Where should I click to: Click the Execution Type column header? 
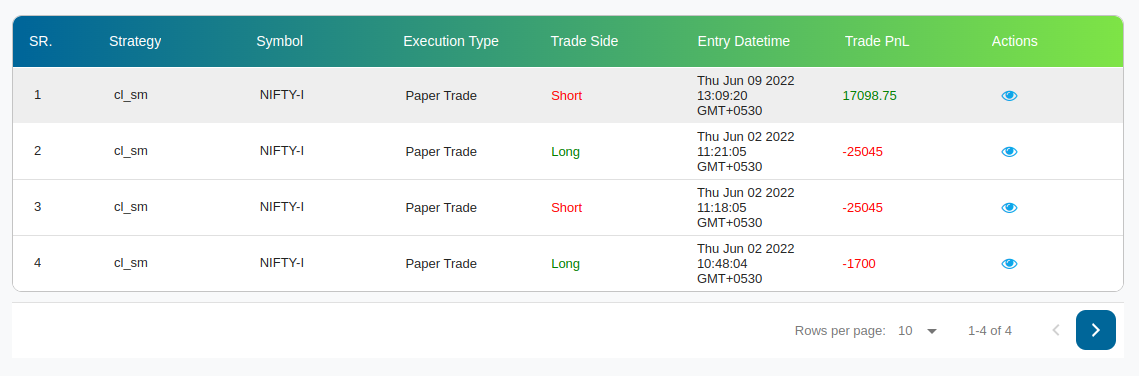pos(451,41)
